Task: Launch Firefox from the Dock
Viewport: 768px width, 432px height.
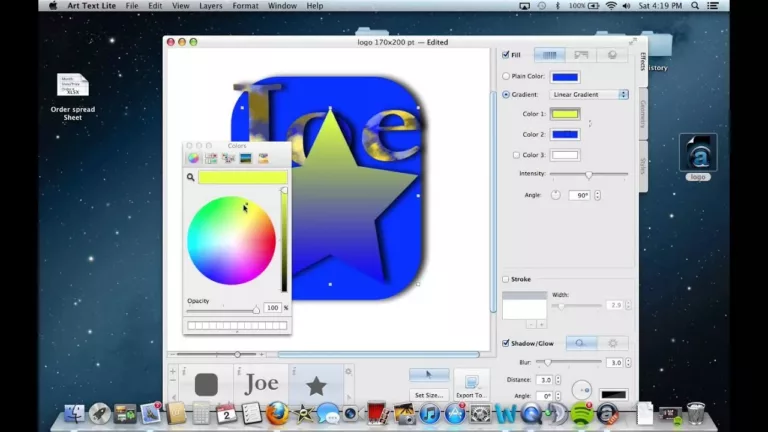Action: [277, 413]
